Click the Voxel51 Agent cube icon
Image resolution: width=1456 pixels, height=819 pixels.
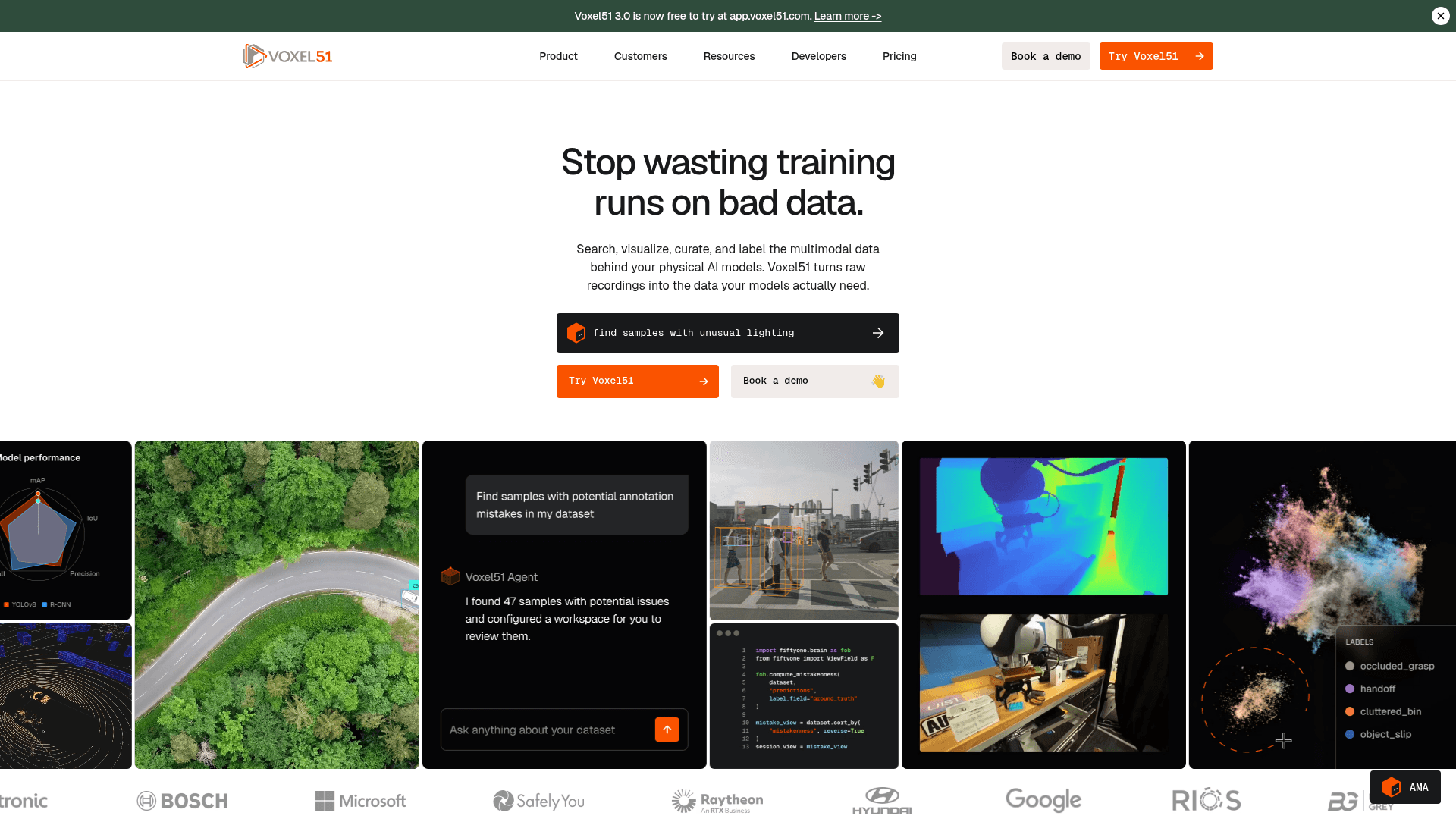tap(450, 576)
